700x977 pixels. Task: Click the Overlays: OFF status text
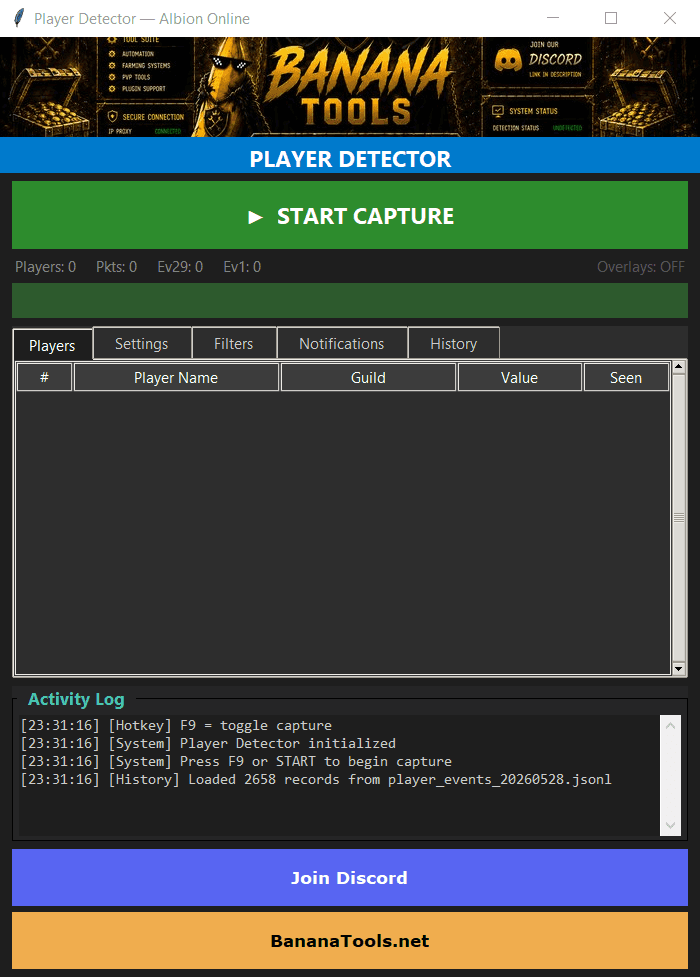coord(641,267)
